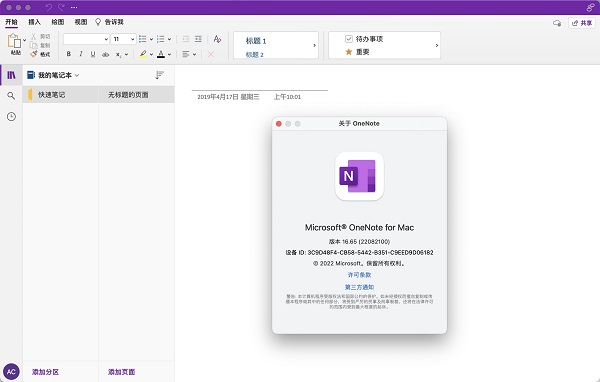Insert a bulleted list
The height and width of the screenshot is (382, 600).
click(x=143, y=39)
